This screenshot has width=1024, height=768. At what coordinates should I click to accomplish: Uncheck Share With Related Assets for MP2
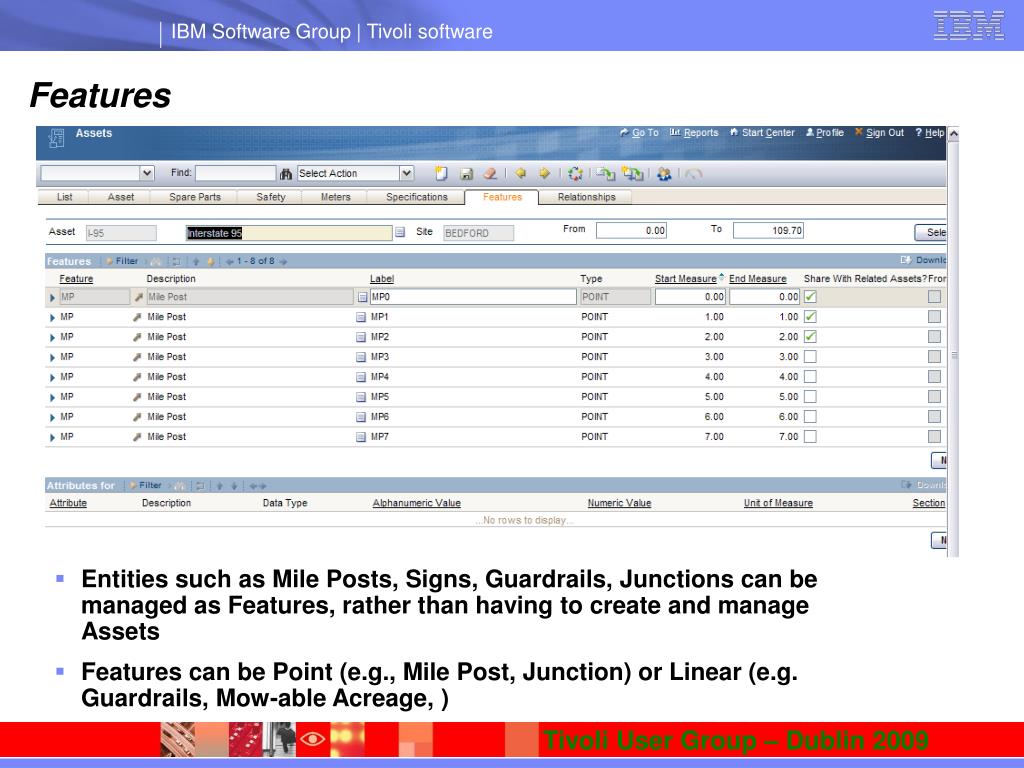(x=810, y=337)
